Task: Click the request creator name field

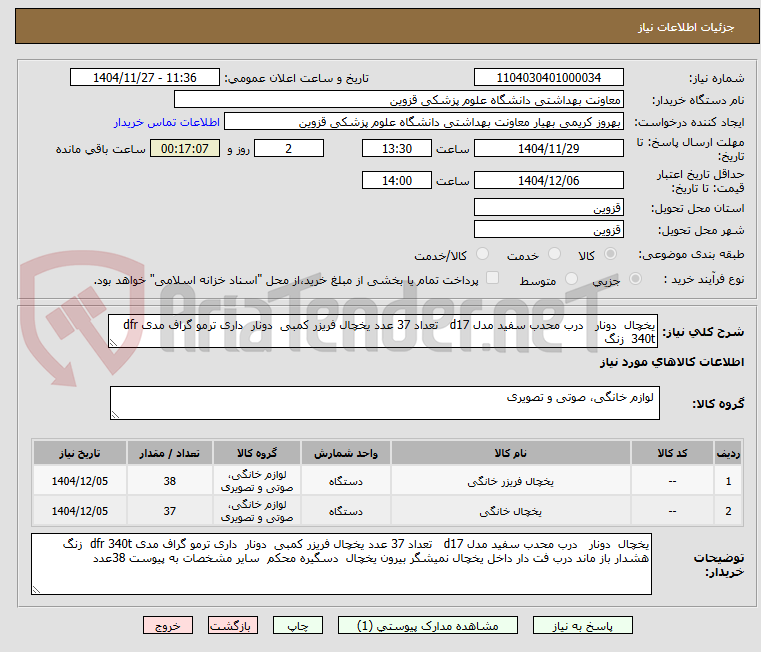Action: coord(424,122)
